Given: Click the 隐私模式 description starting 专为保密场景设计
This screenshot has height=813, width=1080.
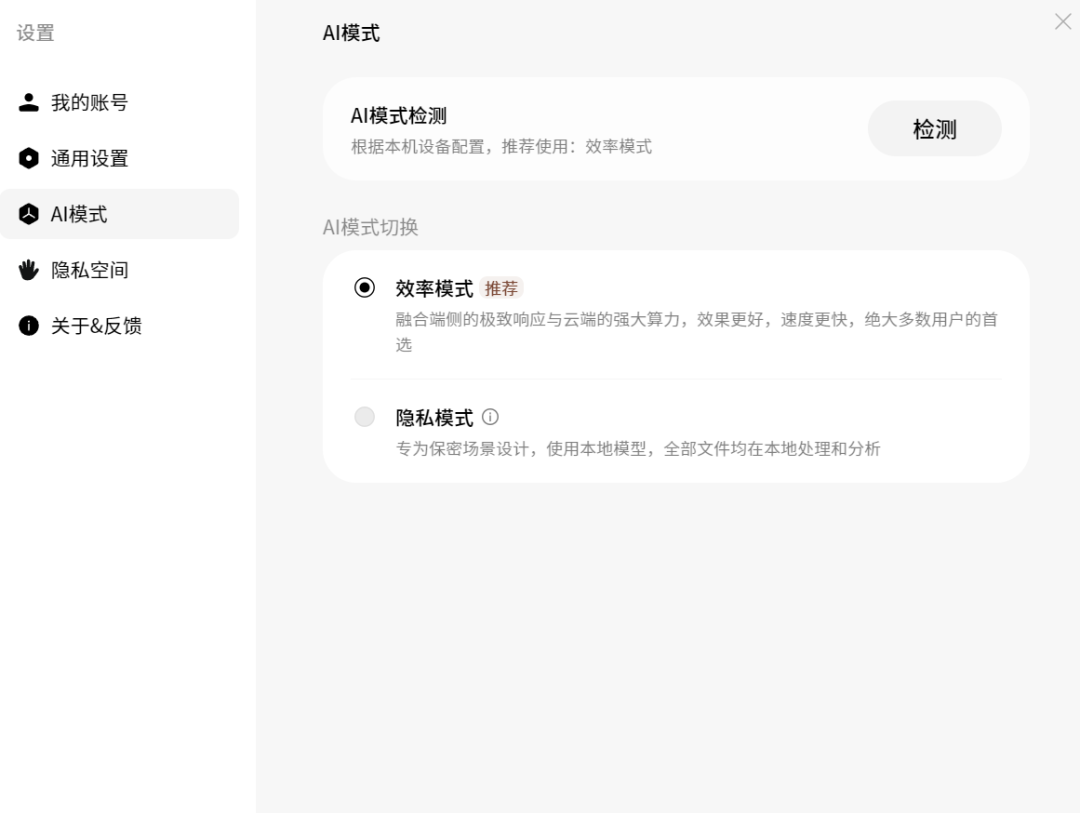Looking at the screenshot, I should (638, 449).
